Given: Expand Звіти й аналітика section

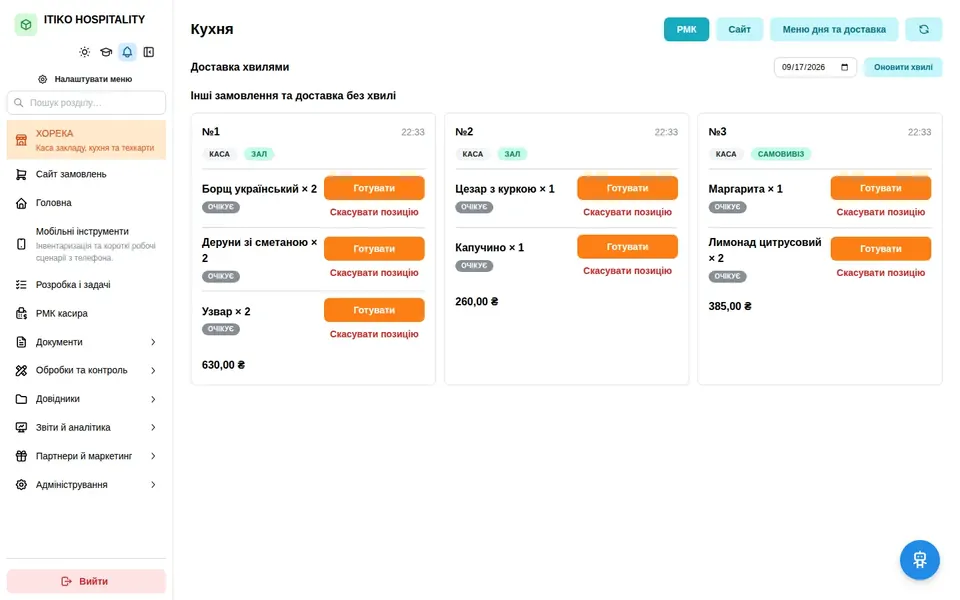Looking at the screenshot, I should pyautogui.click(x=86, y=427).
